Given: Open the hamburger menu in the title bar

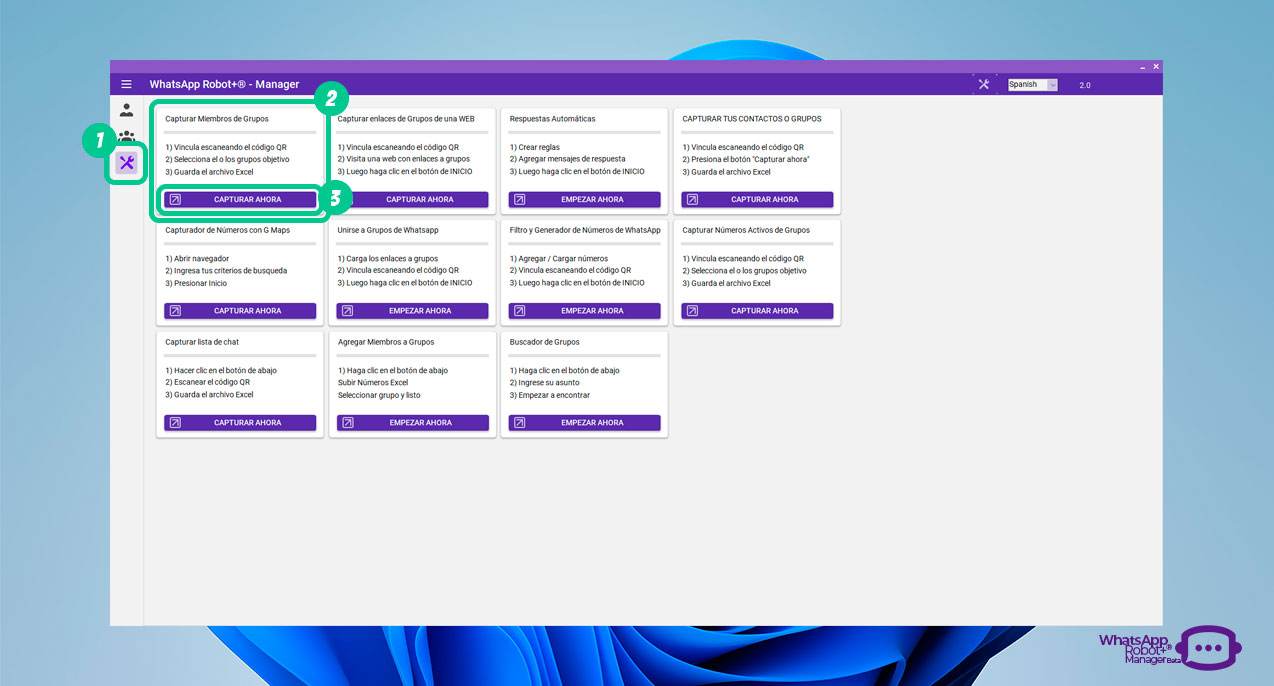Looking at the screenshot, I should point(126,84).
